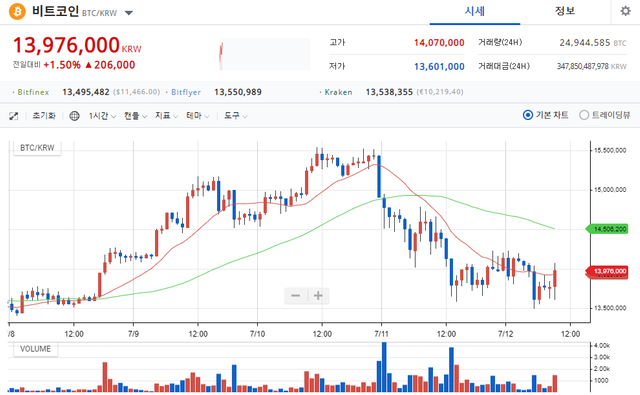Click the 거래량 value 24,944.585 BTC
The height and width of the screenshot is (395, 640).
[593, 43]
